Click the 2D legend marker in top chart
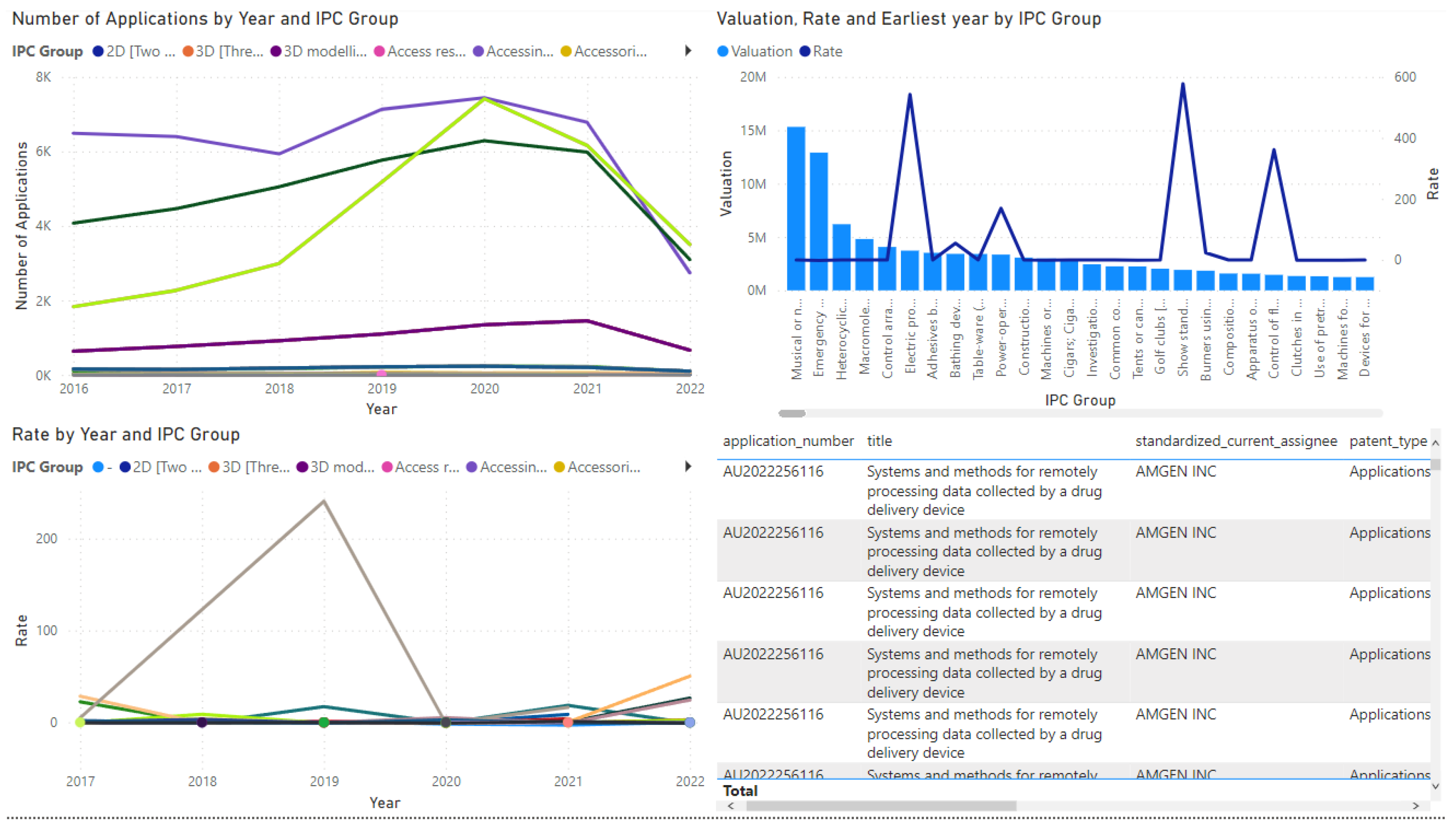 click(x=98, y=51)
